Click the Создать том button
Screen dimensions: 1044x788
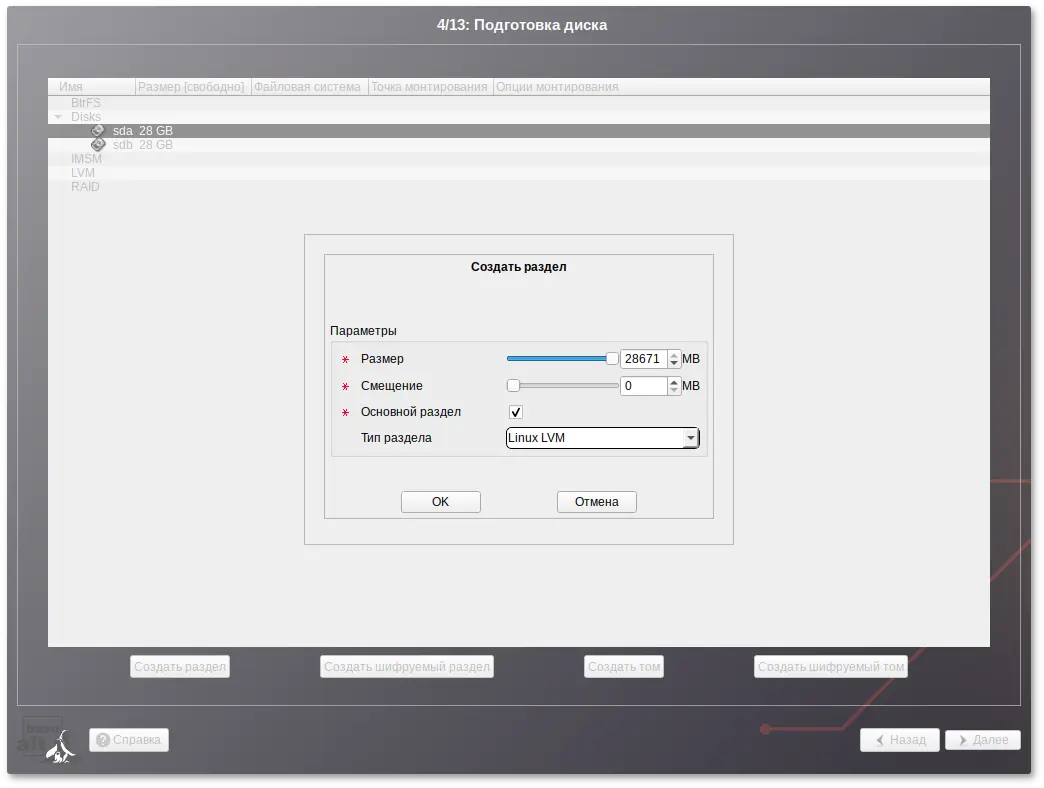(x=624, y=666)
